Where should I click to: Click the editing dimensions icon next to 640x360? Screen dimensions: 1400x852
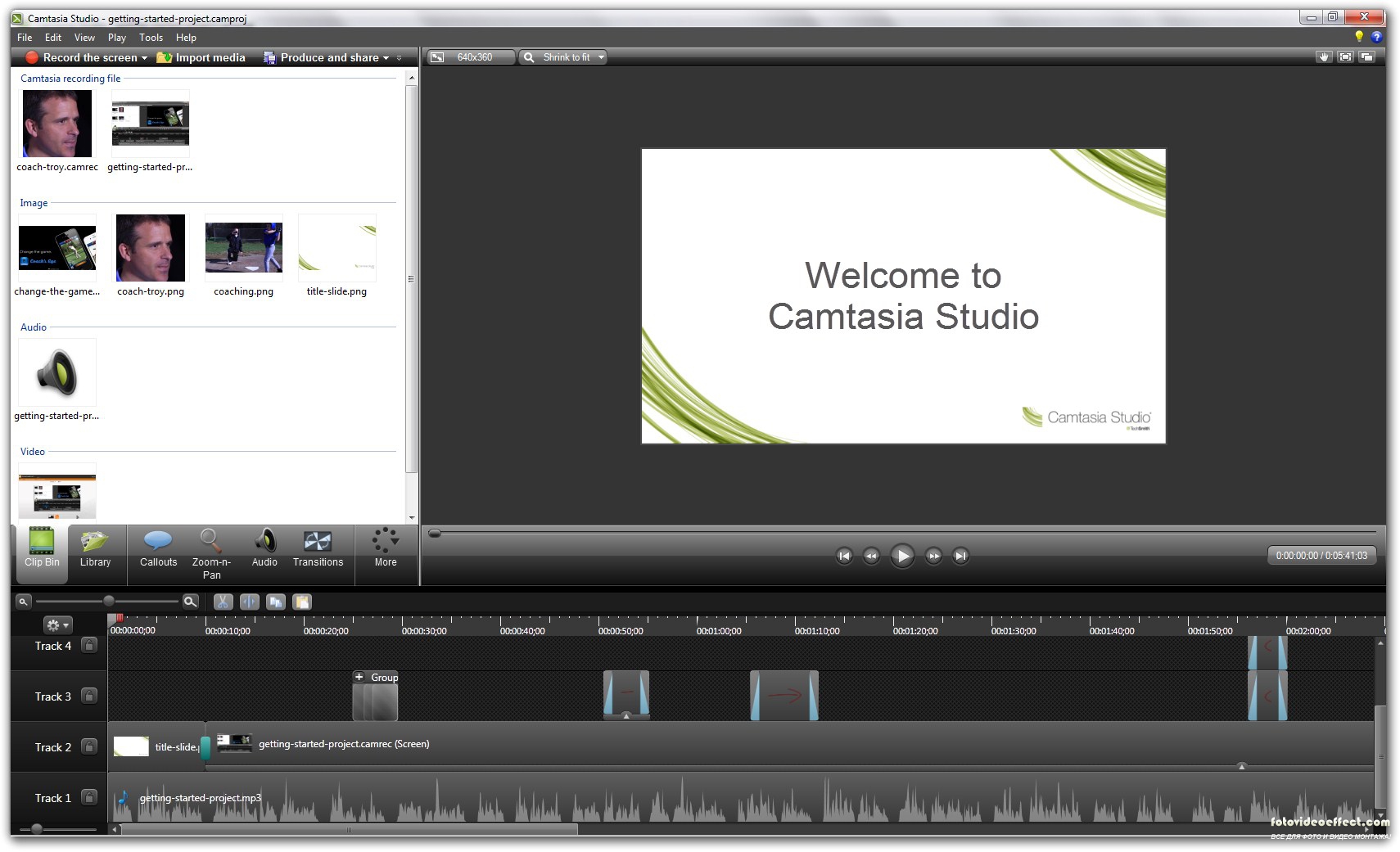(437, 57)
